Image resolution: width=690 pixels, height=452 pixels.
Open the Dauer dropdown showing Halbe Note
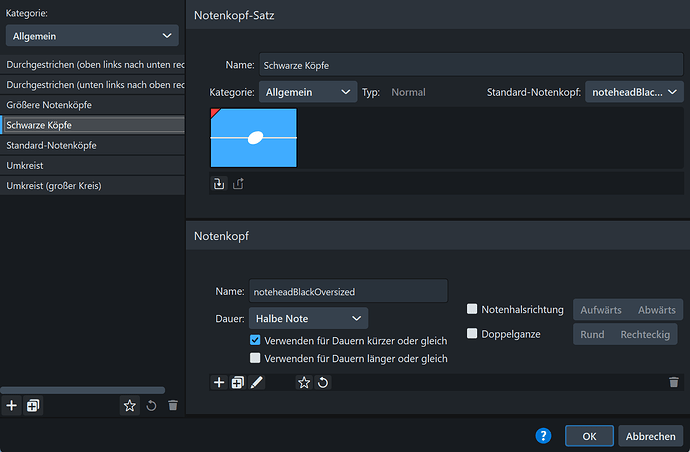[308, 318]
